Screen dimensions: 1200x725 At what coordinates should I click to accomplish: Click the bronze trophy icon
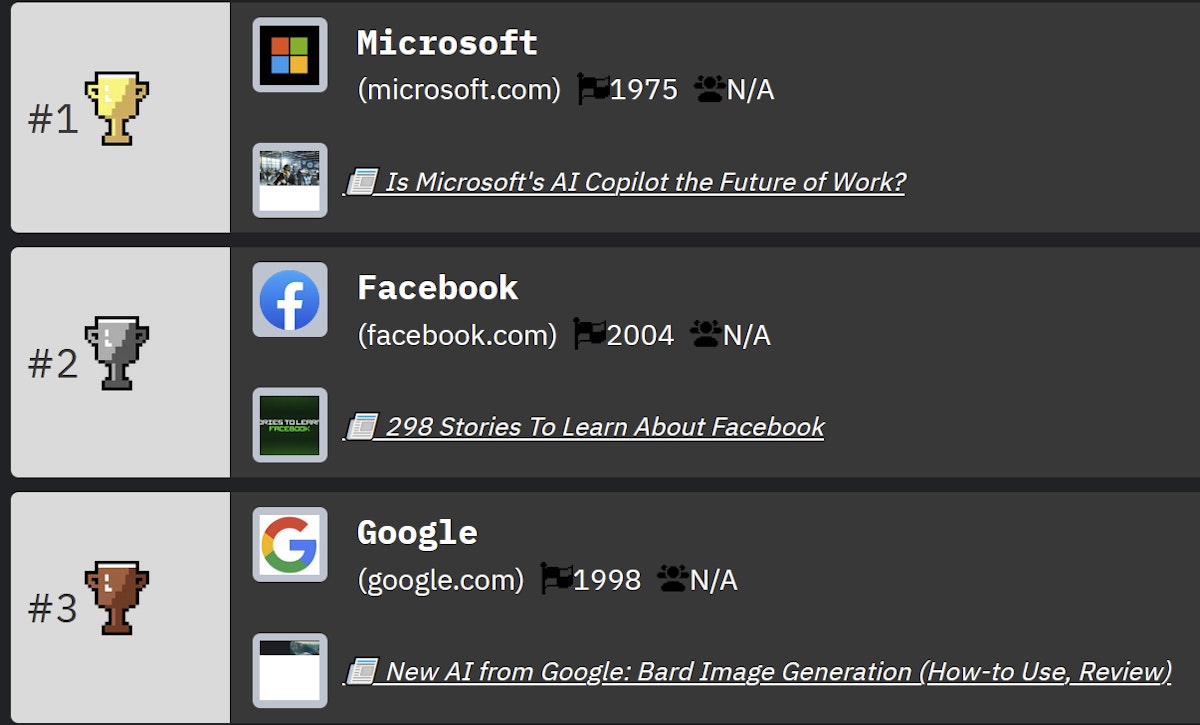117,598
